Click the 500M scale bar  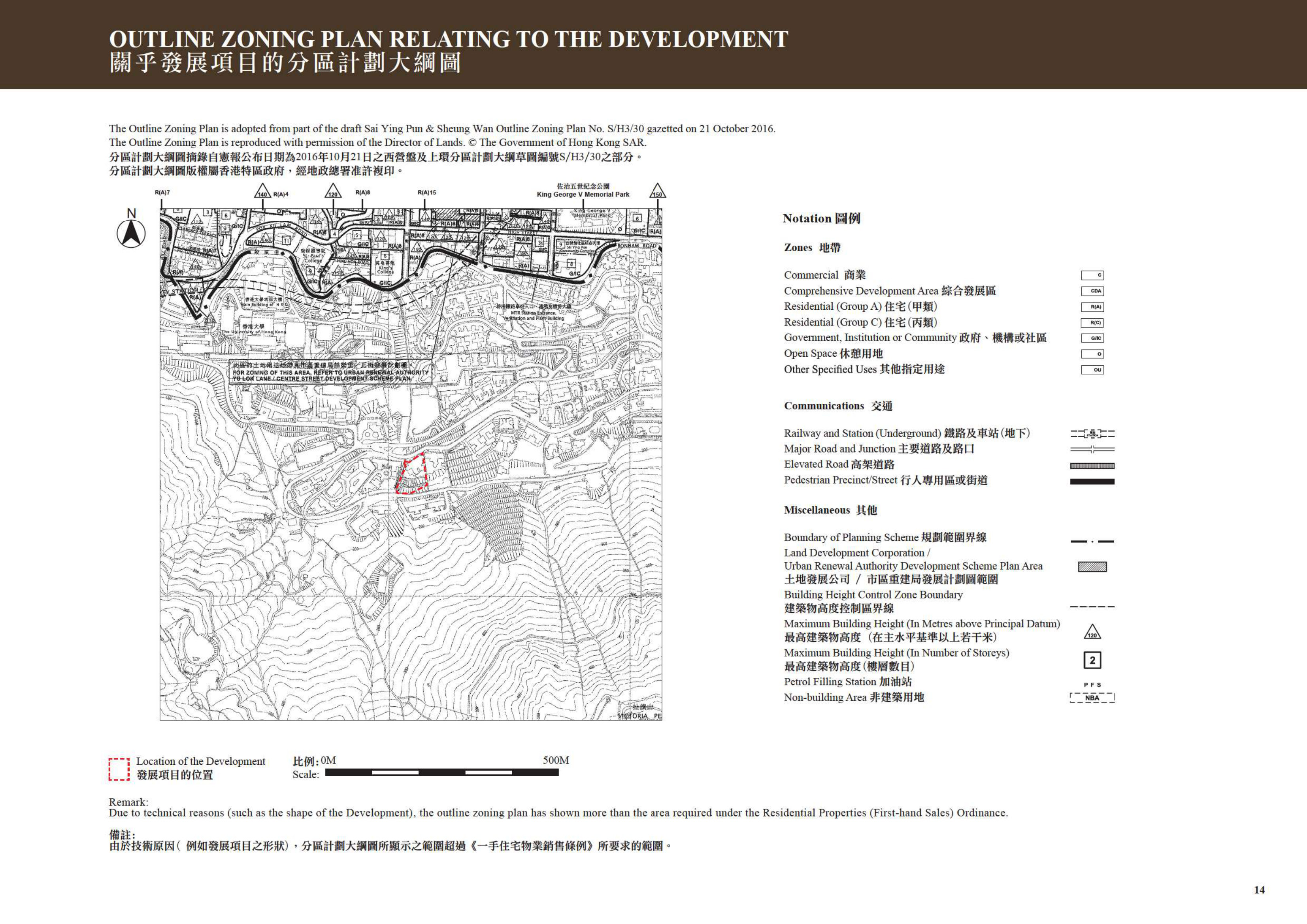442,772
